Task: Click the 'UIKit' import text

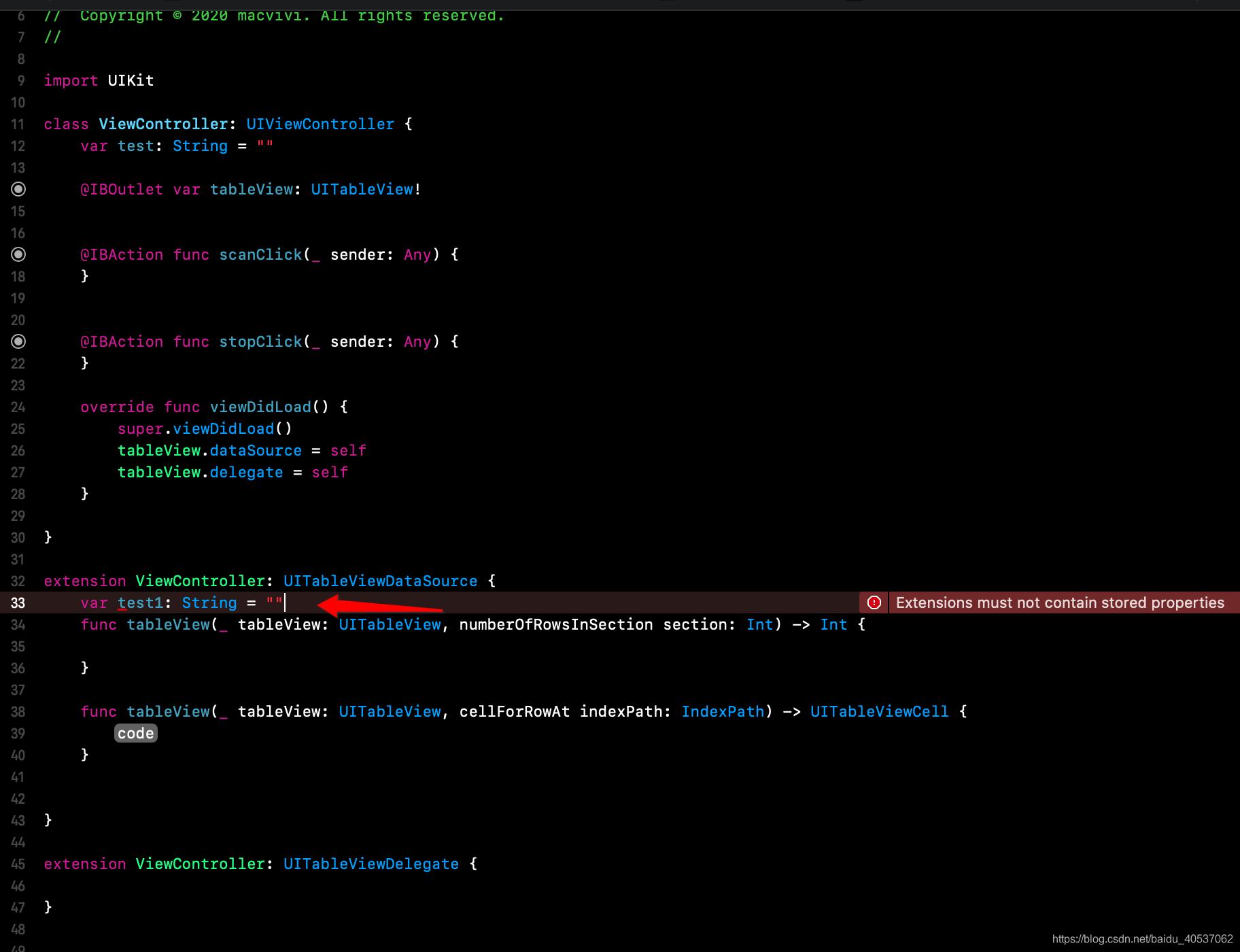Action: click(x=131, y=80)
